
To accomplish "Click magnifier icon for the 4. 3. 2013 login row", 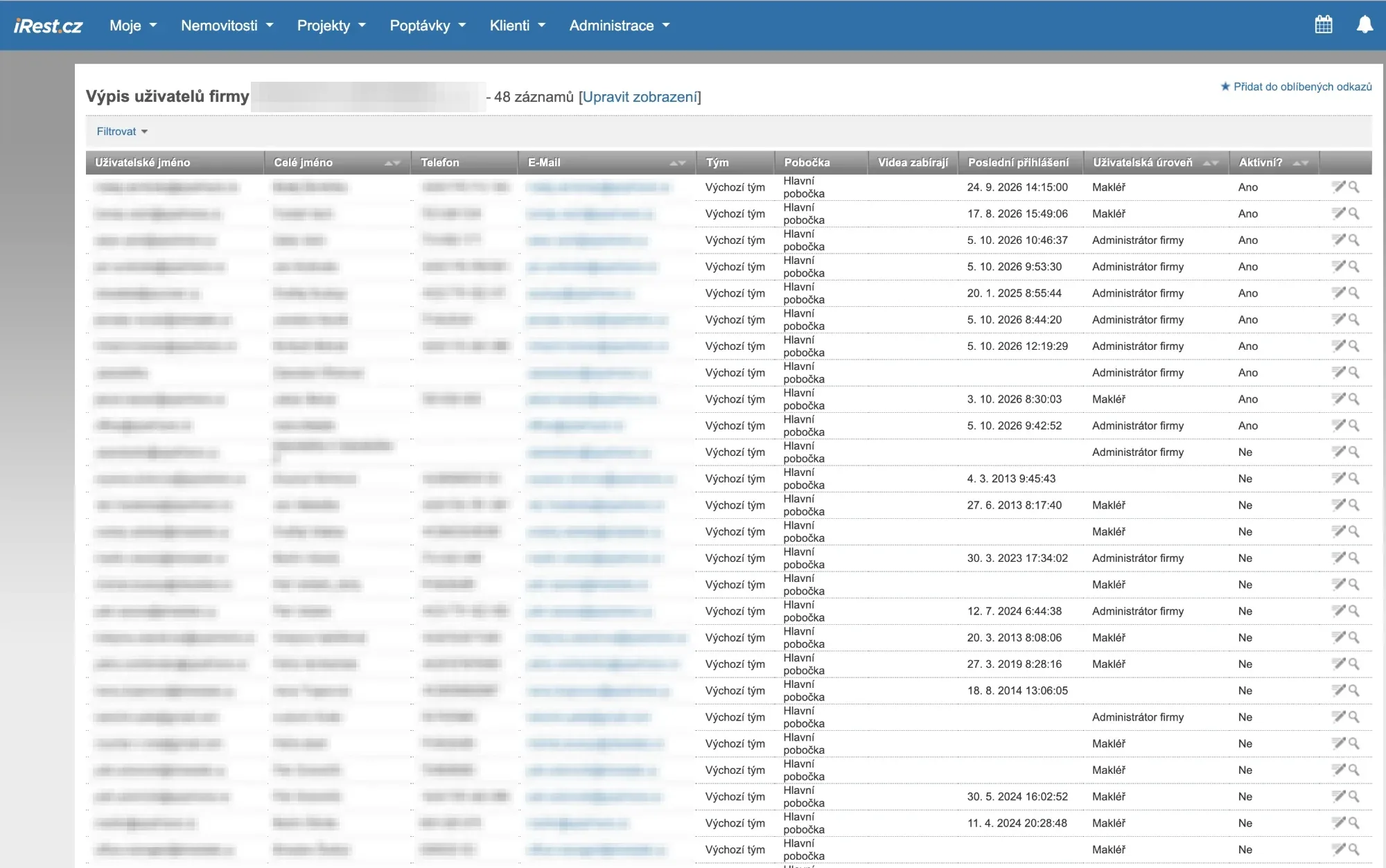I will pos(1353,479).
